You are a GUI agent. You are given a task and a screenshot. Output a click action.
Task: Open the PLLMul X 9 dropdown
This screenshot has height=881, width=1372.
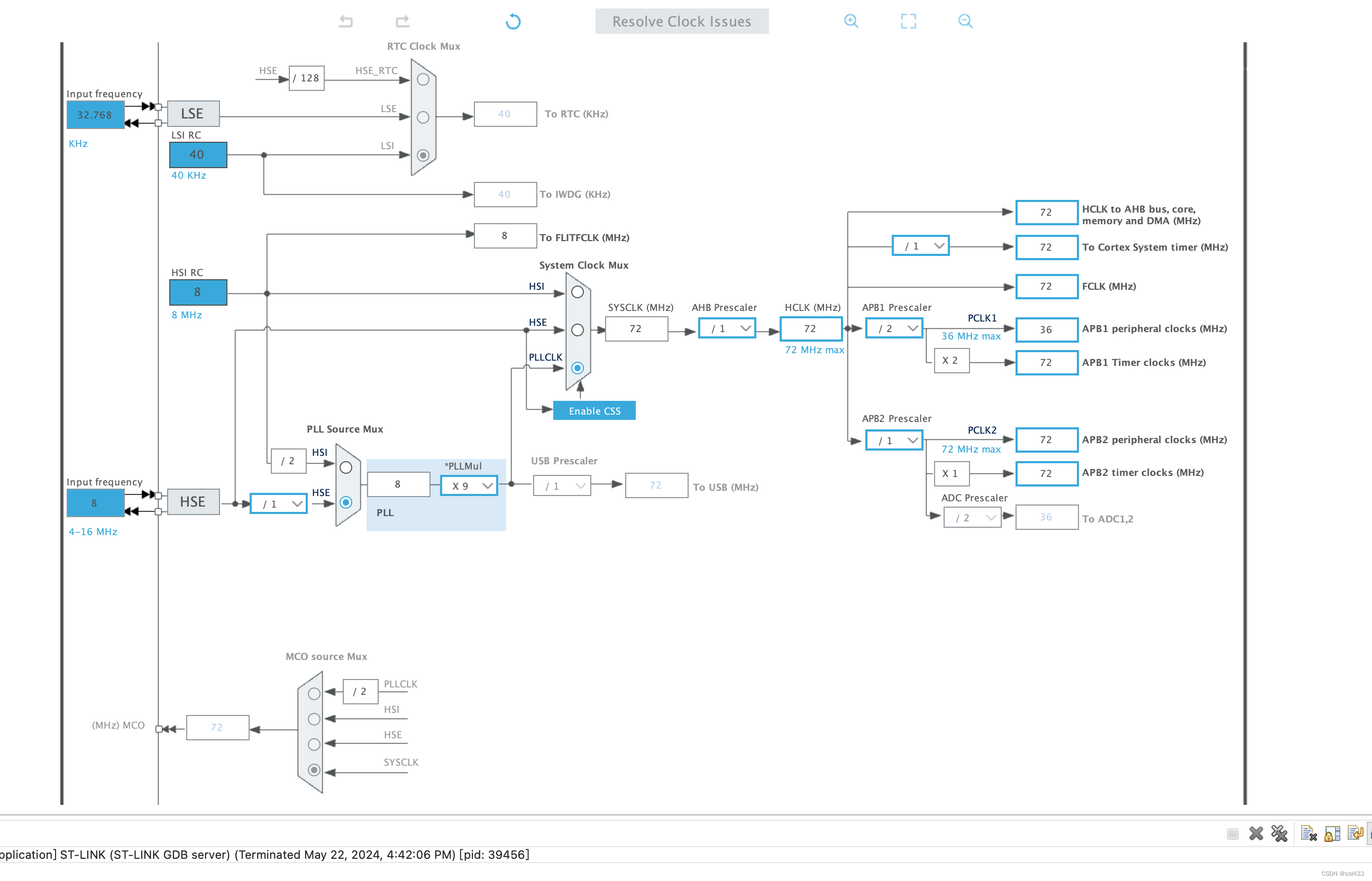(x=469, y=485)
